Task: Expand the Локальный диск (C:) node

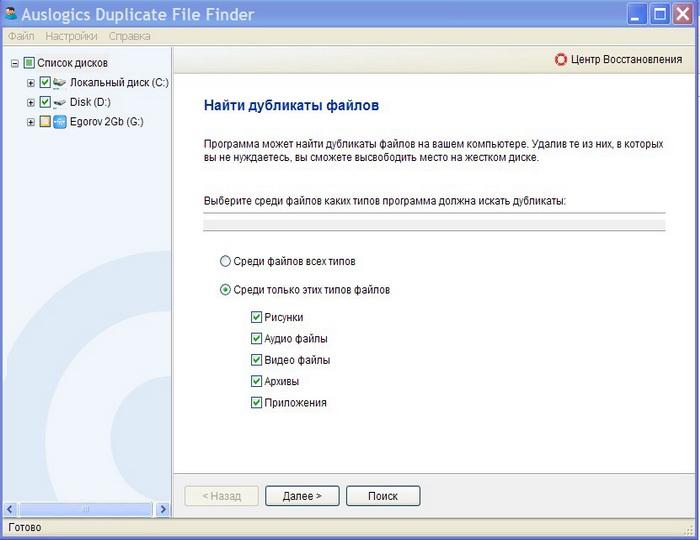Action: (x=30, y=83)
